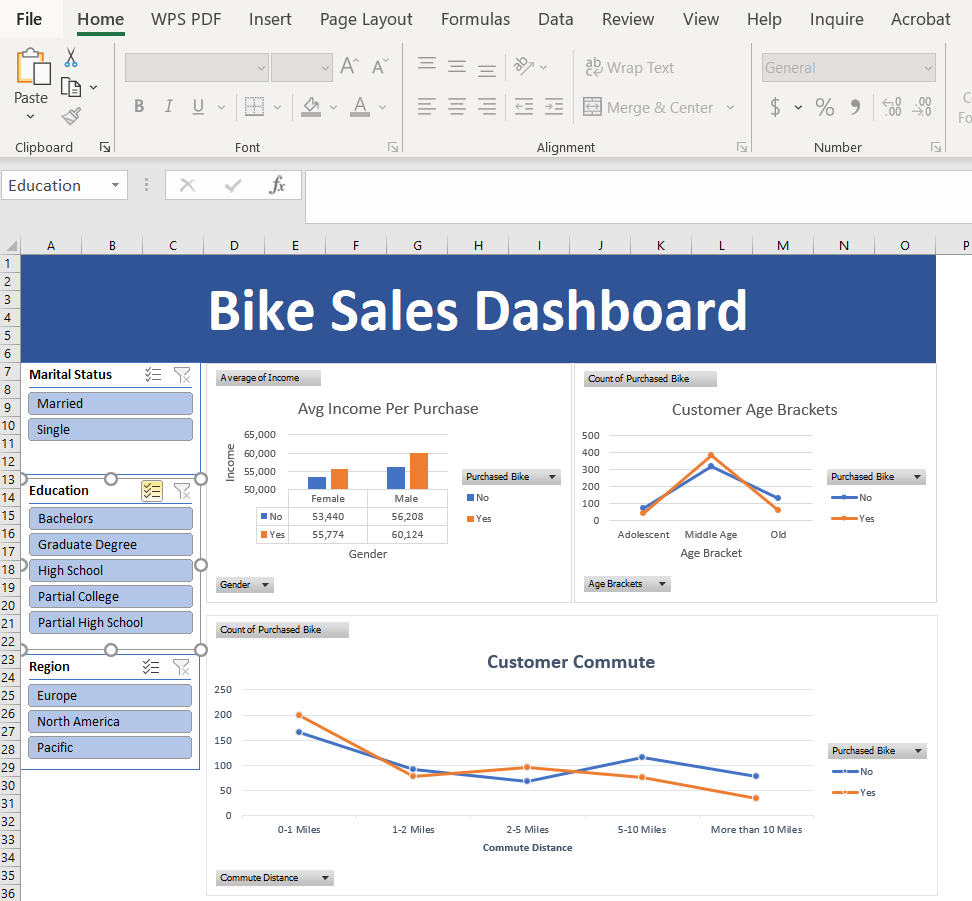The height and width of the screenshot is (901, 972).
Task: Click the Borders icon
Action: [254, 107]
